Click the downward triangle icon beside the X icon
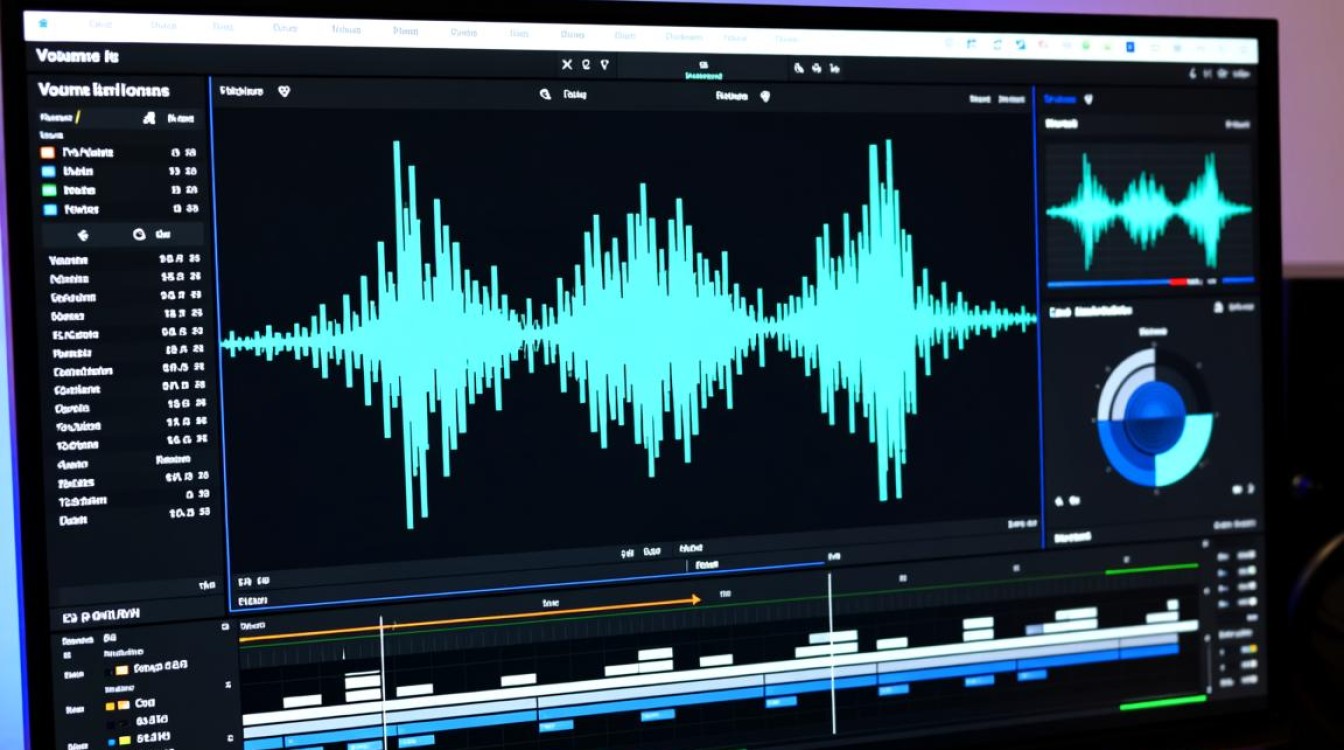Image resolution: width=1344 pixels, height=750 pixels. click(604, 65)
